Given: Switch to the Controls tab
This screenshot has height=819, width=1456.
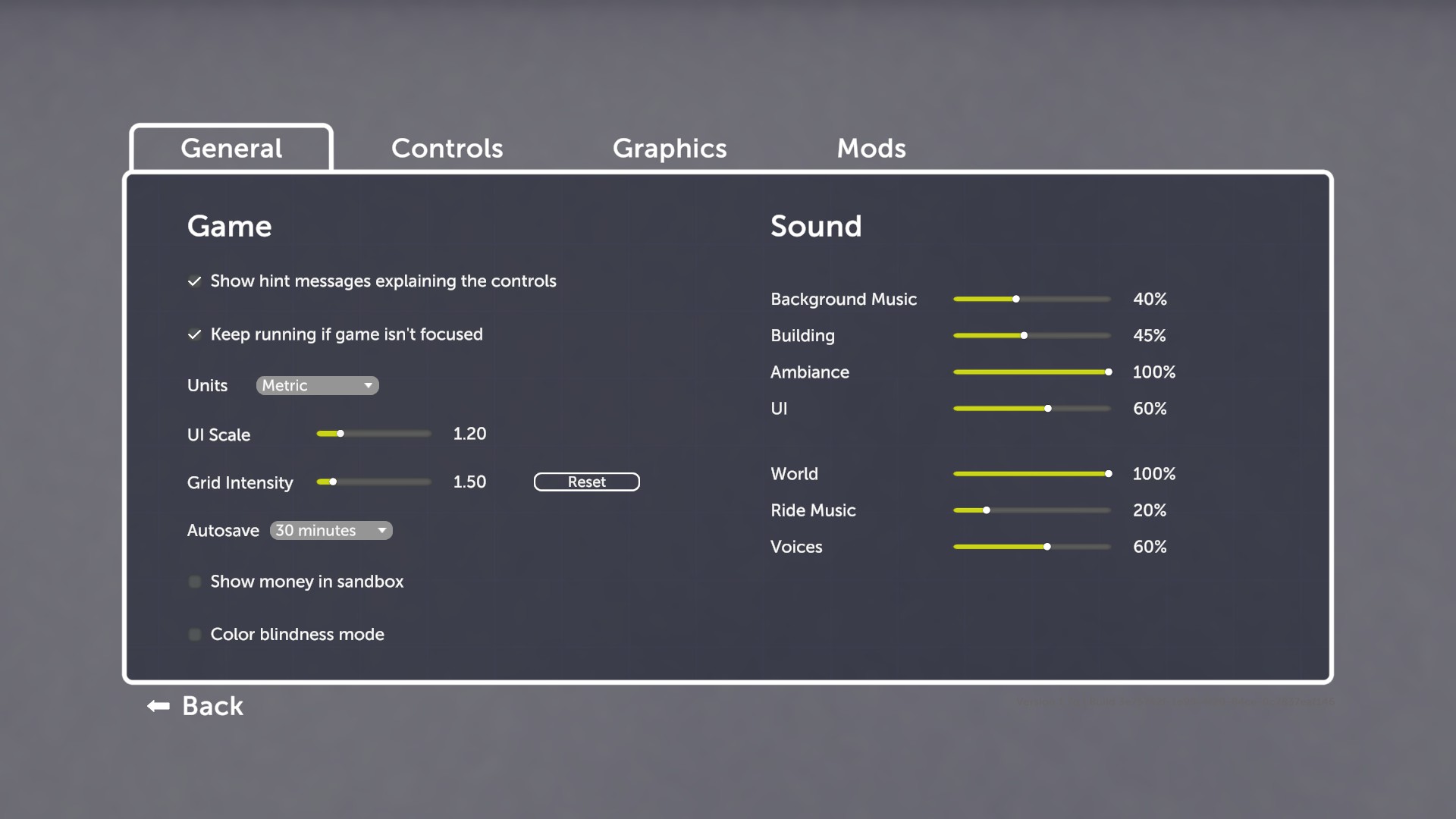Looking at the screenshot, I should click(447, 148).
